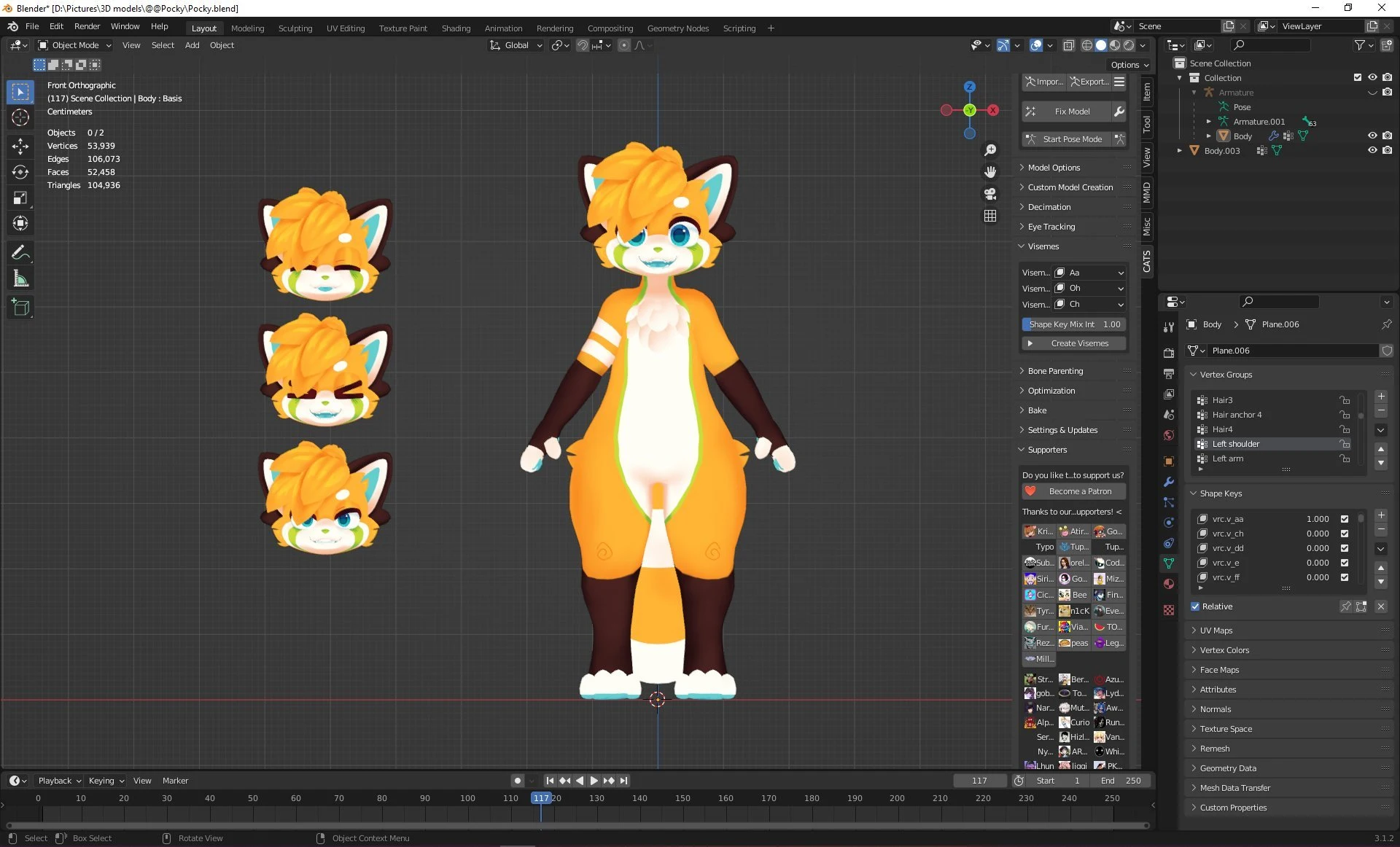Open the Object Data properties tab
The height and width of the screenshot is (847, 1400).
1169,563
